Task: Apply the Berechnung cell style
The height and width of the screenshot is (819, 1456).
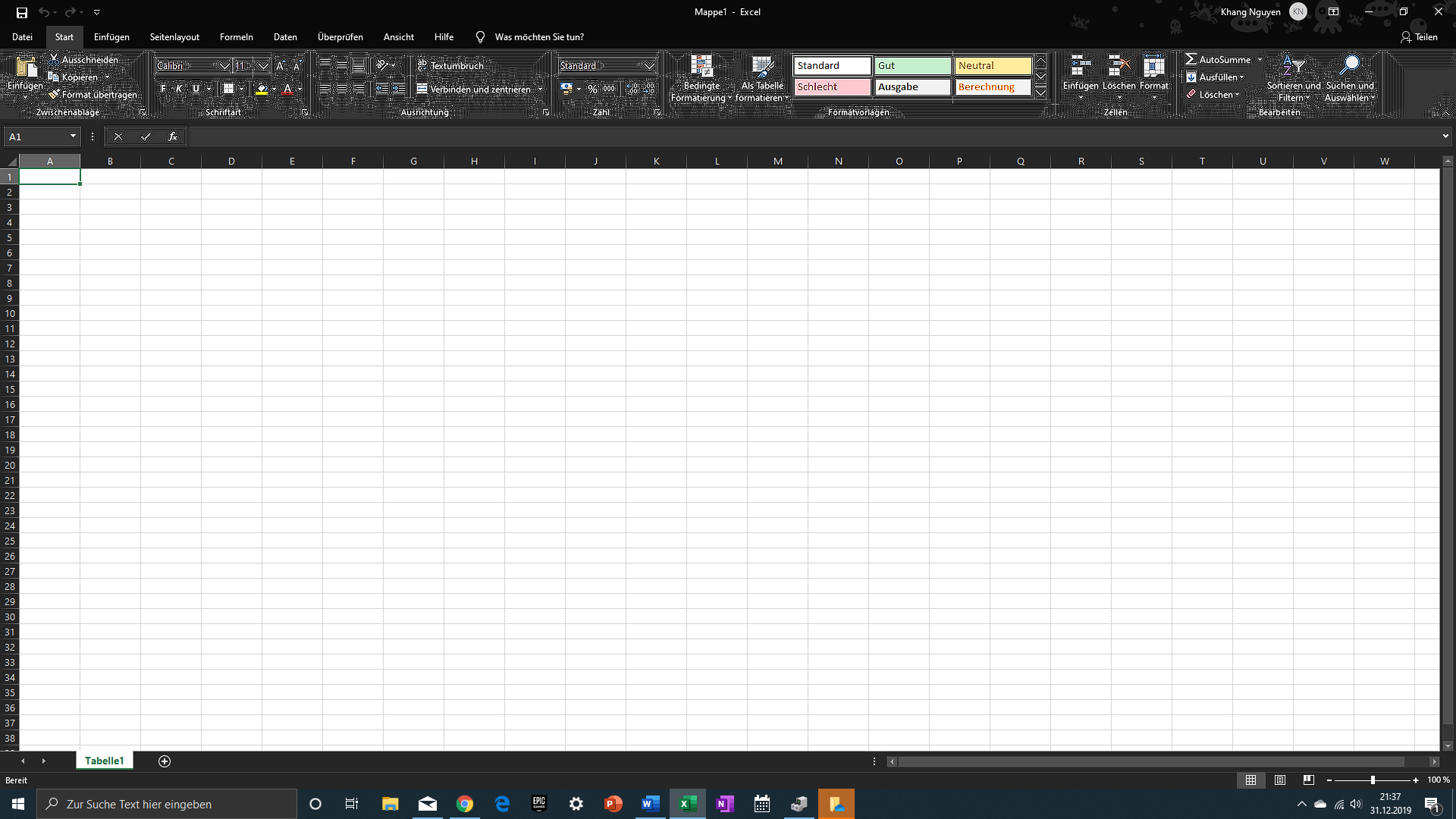Action: [x=993, y=87]
